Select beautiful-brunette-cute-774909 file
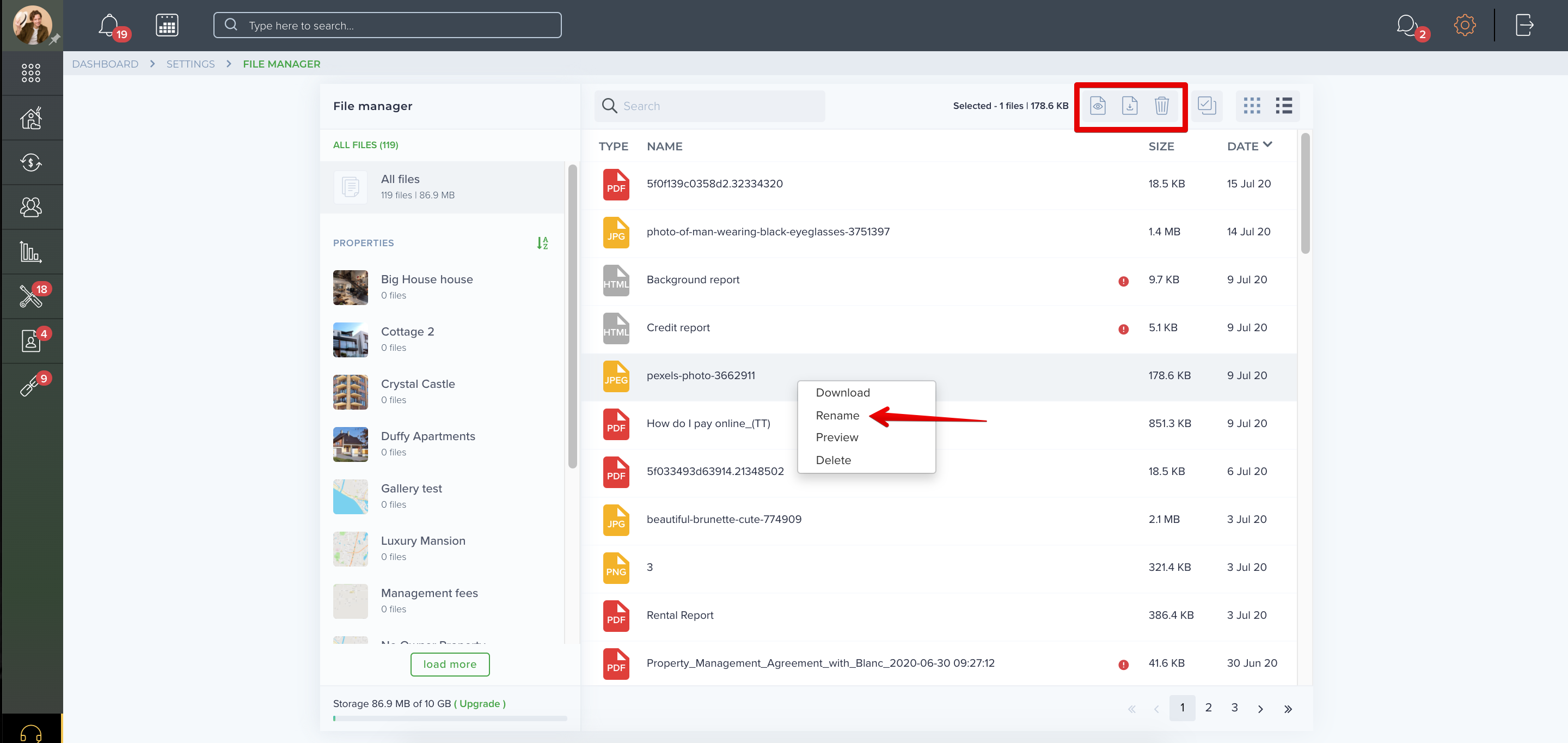This screenshot has width=1568, height=743. 939,520
